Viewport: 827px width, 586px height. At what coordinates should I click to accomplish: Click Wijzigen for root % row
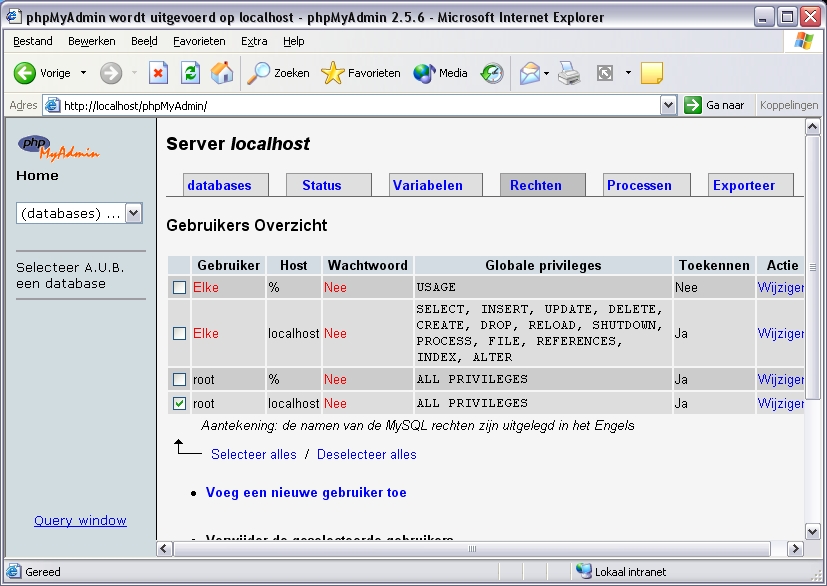[x=781, y=379]
